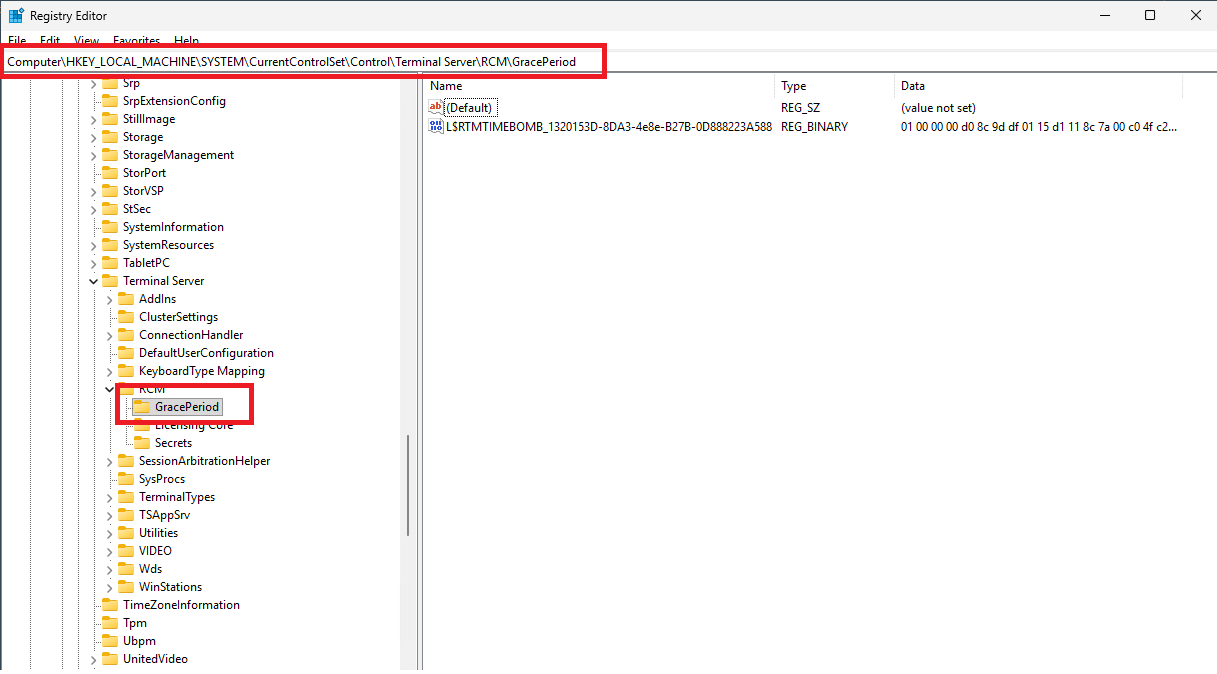Click the registry path address bar
1217x674 pixels.
pyautogui.click(x=300, y=62)
